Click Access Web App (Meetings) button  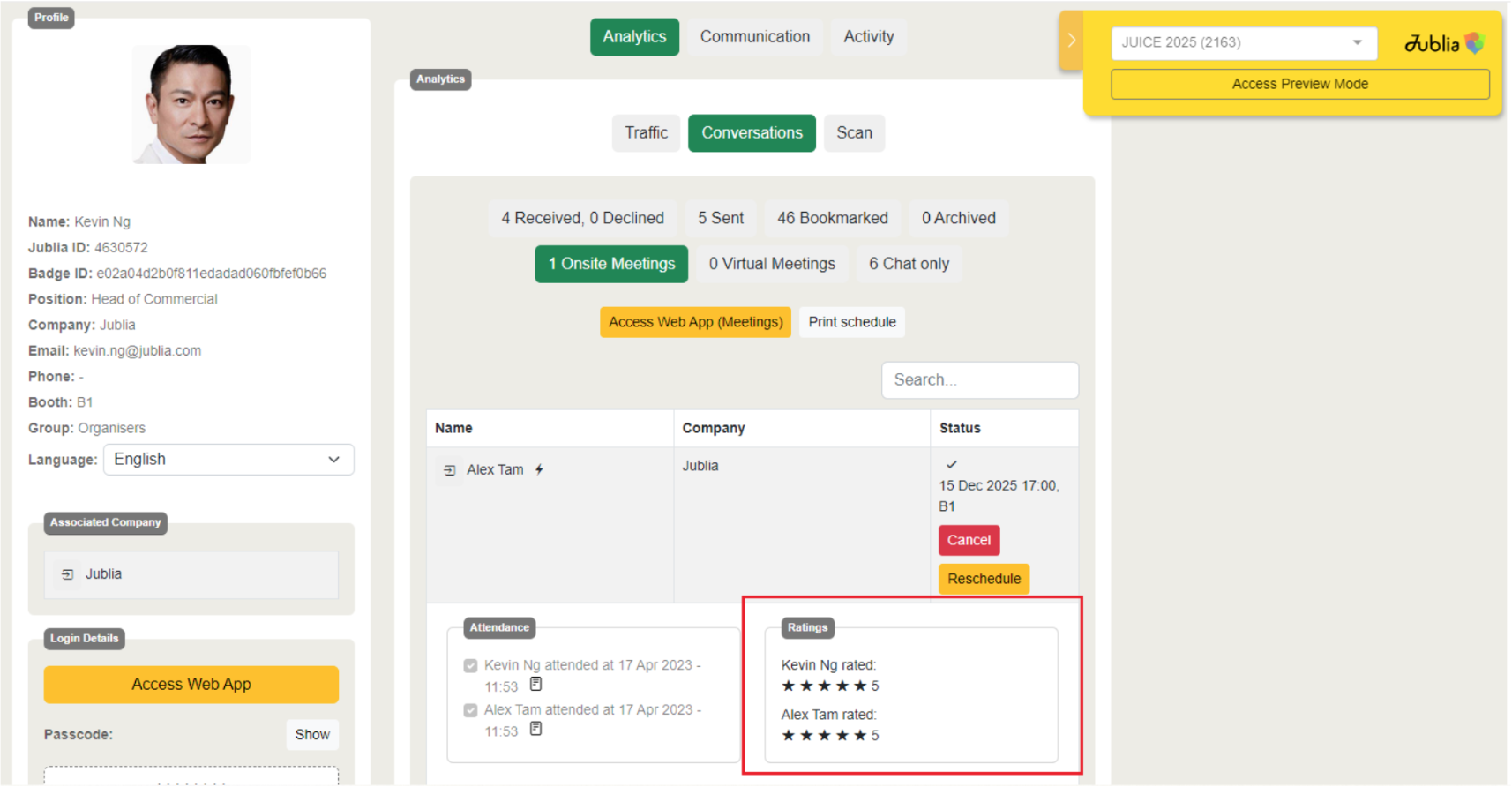695,322
